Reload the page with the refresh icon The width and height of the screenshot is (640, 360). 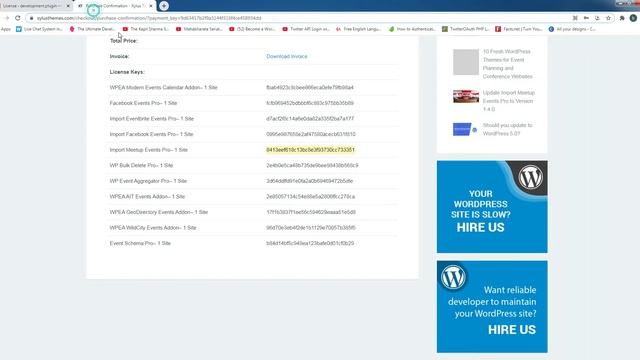click(x=18, y=18)
